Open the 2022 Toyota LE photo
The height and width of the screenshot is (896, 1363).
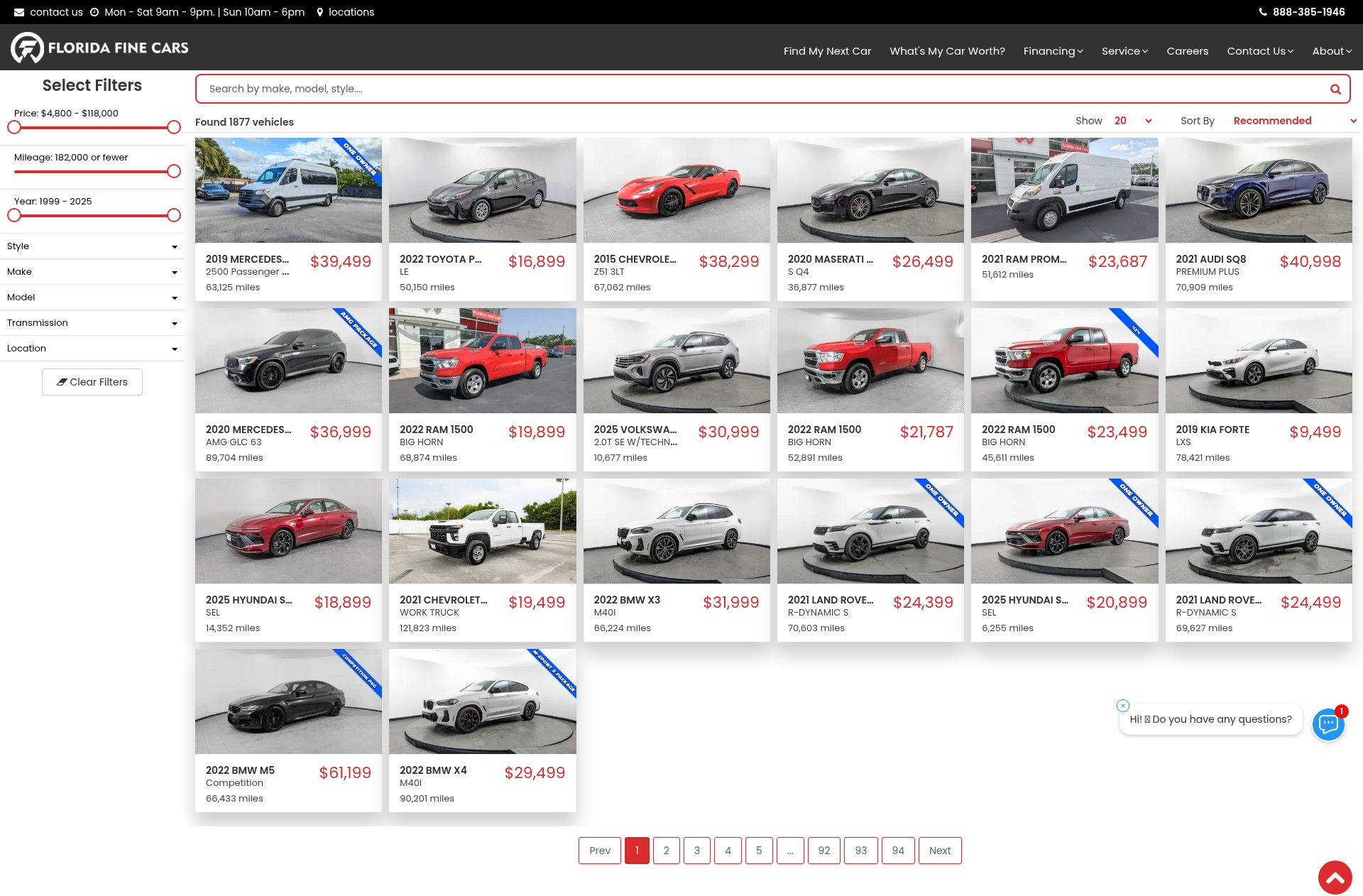(x=483, y=190)
